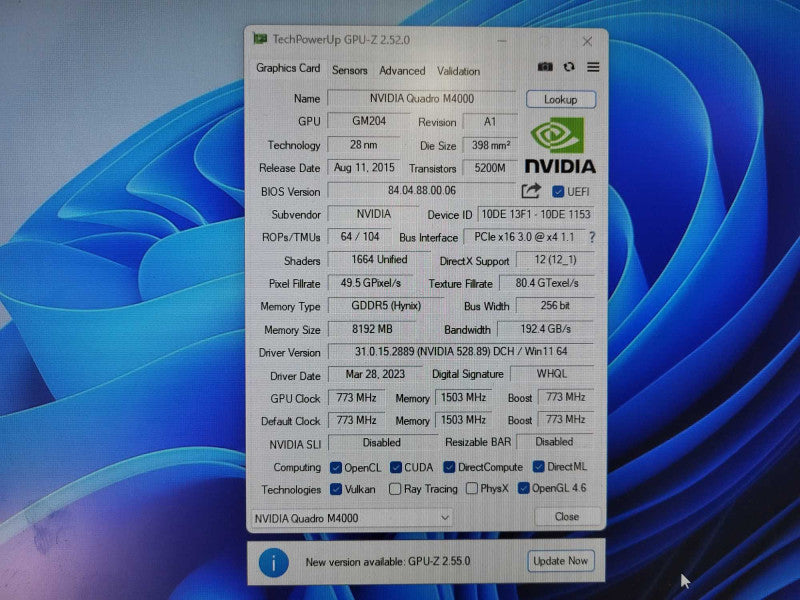Click the Bus Interface question mark
This screenshot has width=800, height=600.
(592, 237)
